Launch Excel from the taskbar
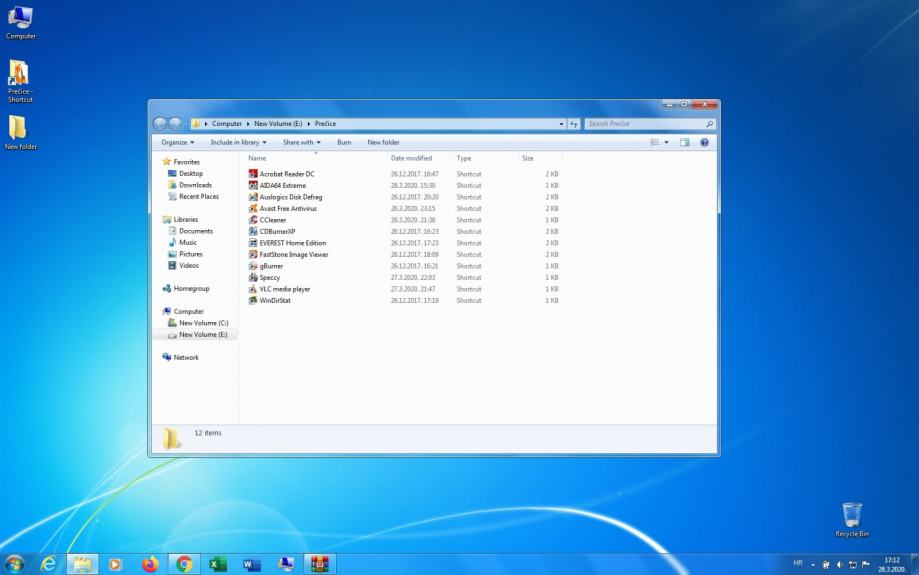The height and width of the screenshot is (575, 919). pos(217,564)
